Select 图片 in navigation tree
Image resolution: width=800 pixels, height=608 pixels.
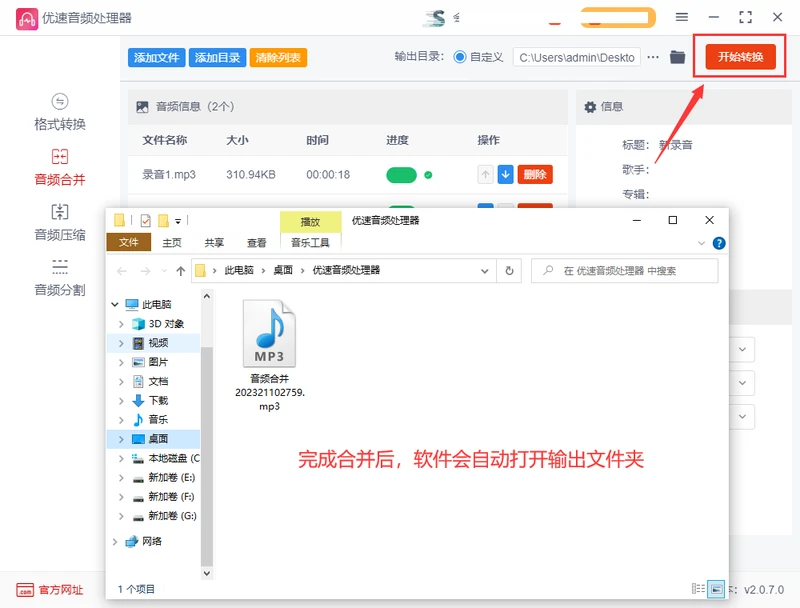click(x=158, y=362)
